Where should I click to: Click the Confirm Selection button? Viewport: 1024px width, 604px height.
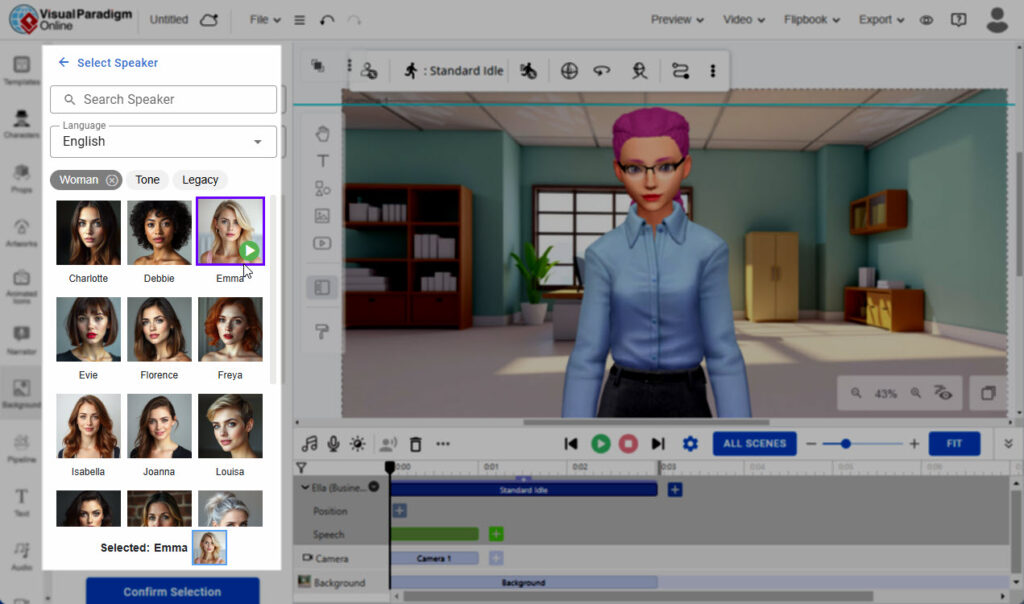click(x=172, y=592)
